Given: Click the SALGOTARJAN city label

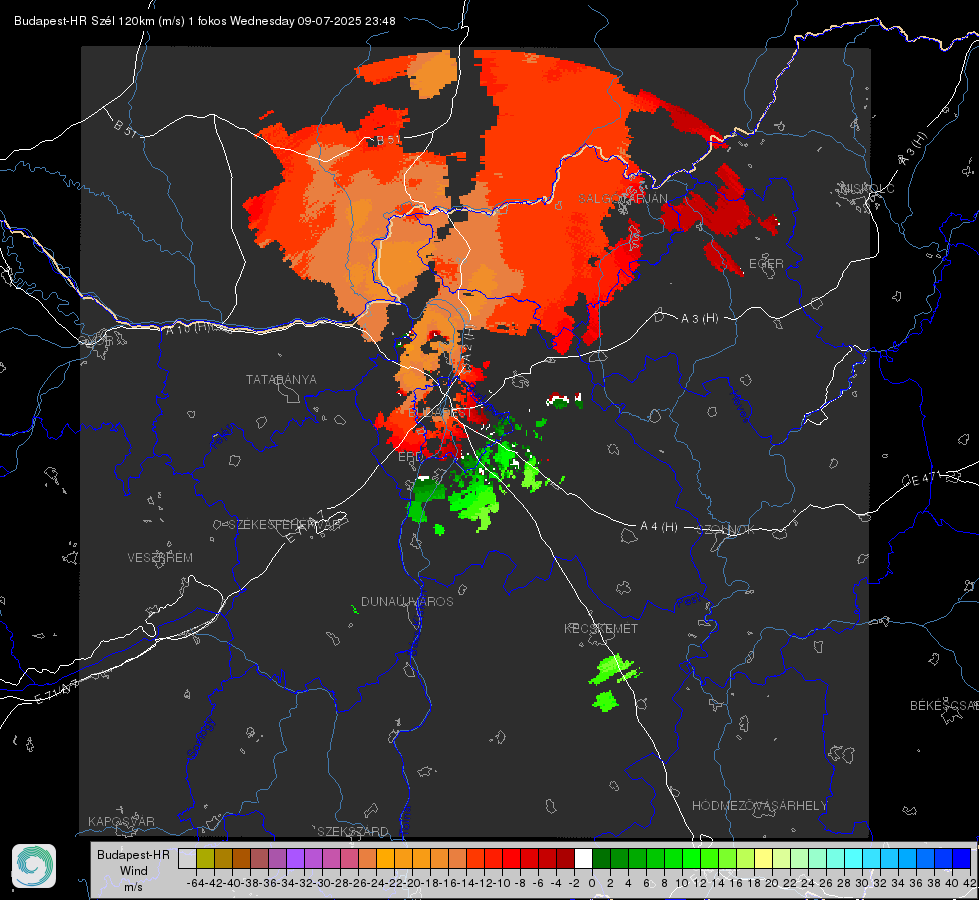Looking at the screenshot, I should click(x=622, y=199).
